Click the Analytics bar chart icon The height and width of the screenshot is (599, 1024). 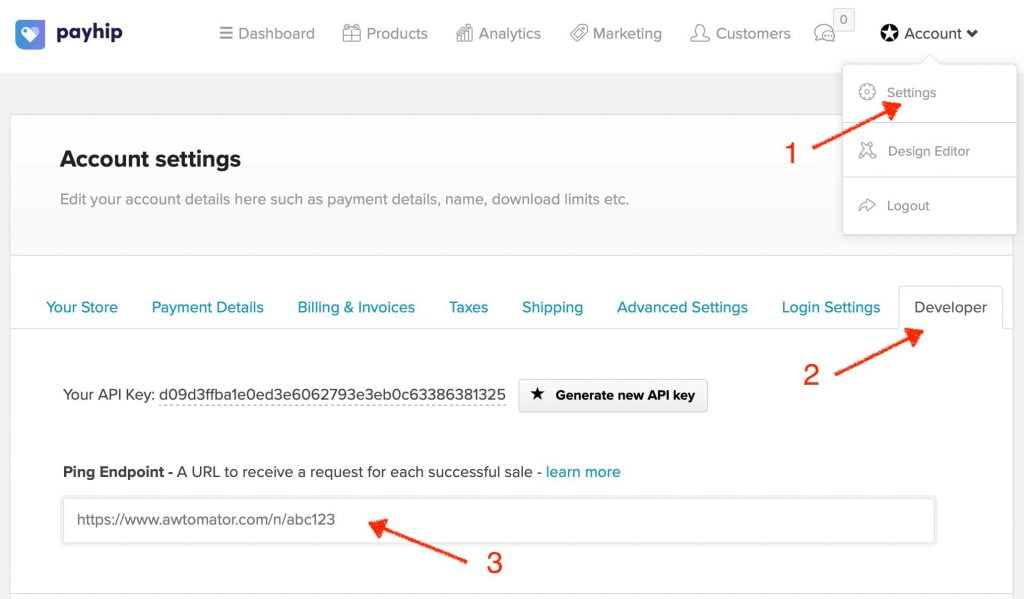click(464, 33)
